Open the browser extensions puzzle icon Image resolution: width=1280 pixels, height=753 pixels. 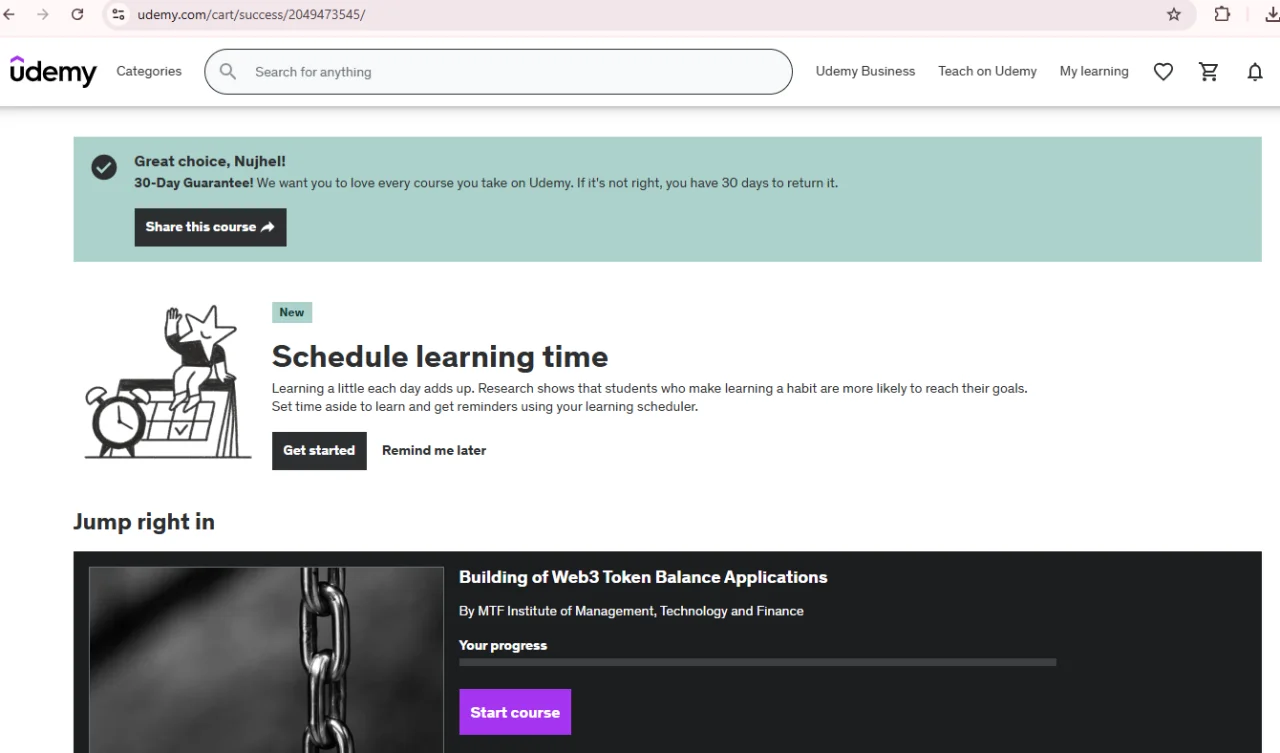coord(1222,14)
